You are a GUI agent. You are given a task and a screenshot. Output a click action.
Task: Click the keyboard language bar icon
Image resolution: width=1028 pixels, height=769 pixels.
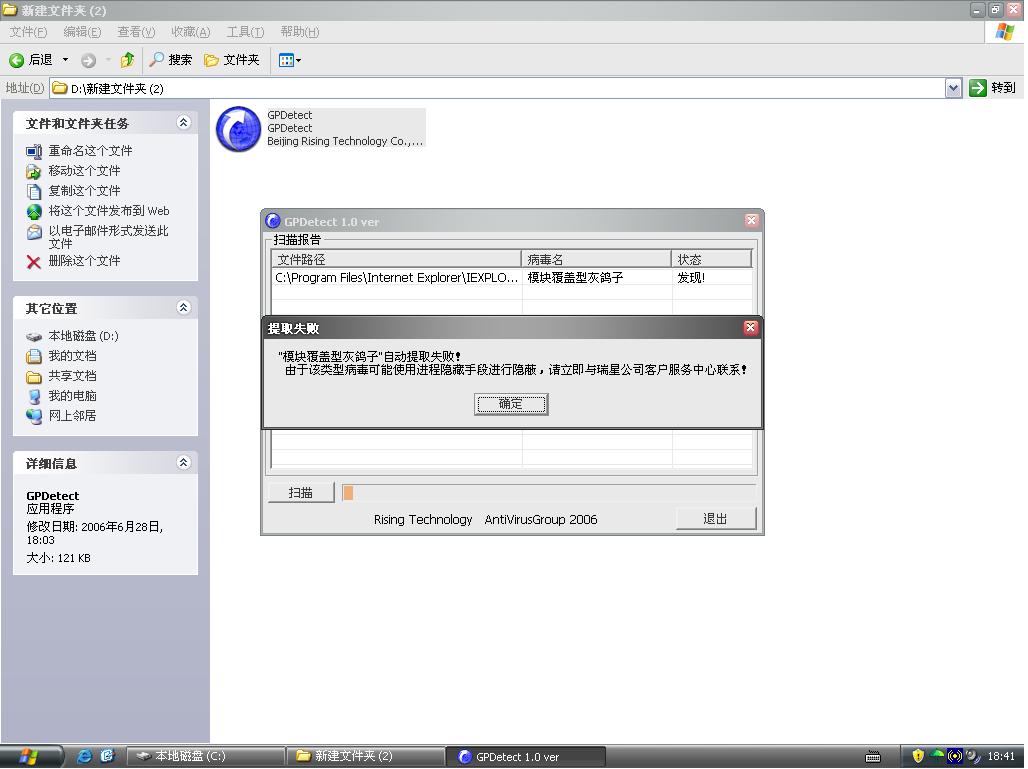click(873, 757)
